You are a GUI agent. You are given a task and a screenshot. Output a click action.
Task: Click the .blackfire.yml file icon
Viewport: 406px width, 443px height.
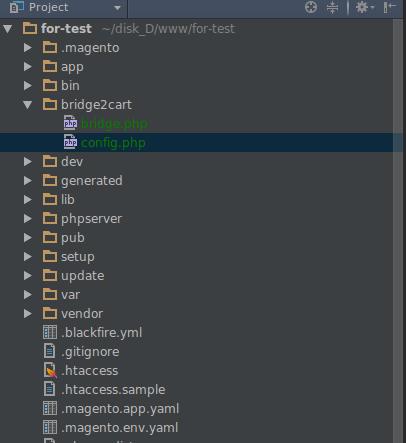tap(50, 332)
